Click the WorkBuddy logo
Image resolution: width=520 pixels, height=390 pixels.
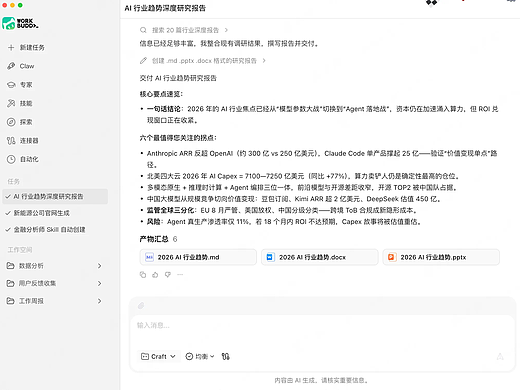click(20, 23)
